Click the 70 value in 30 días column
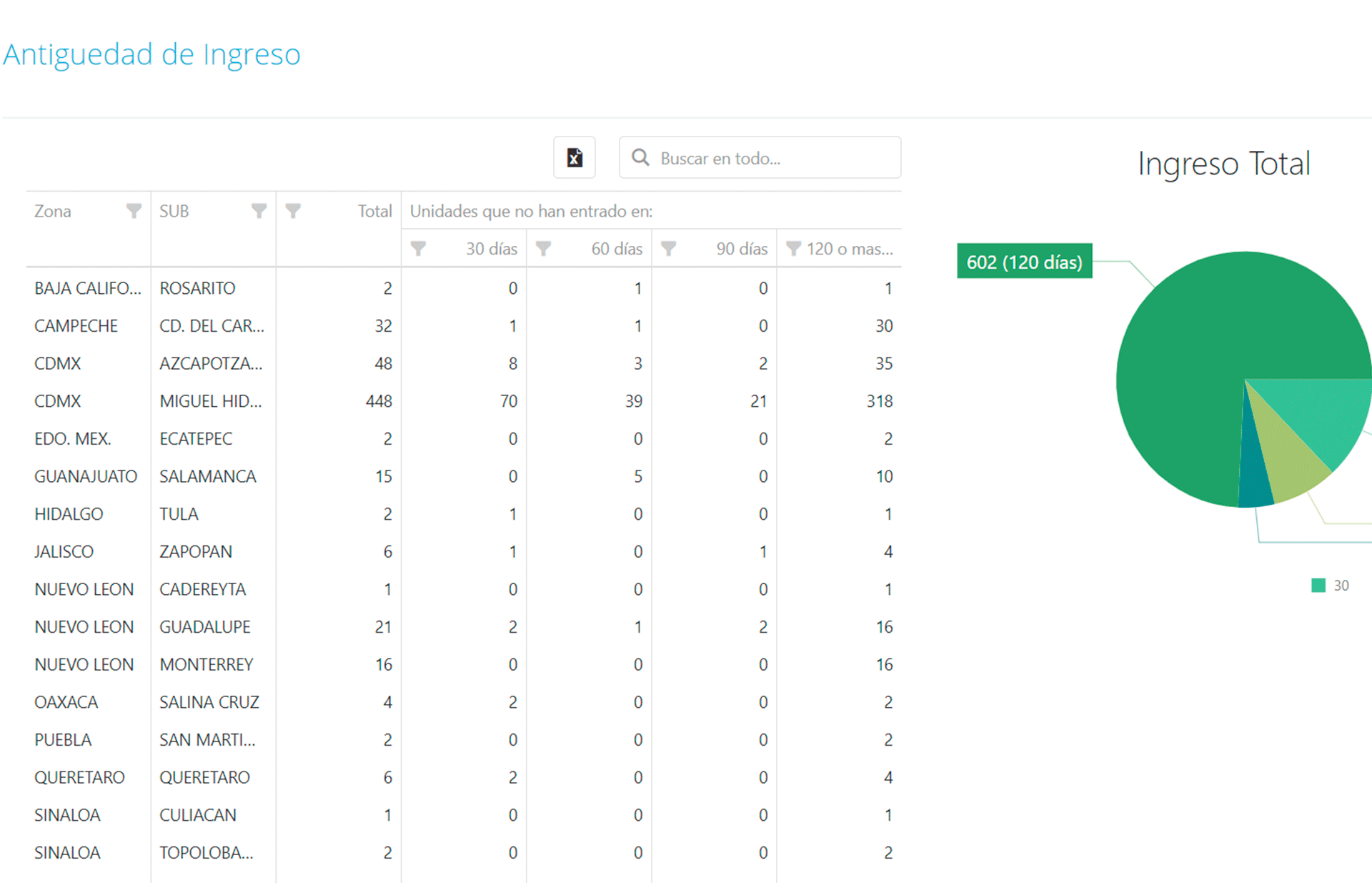The width and height of the screenshot is (1372, 883). 509,401
